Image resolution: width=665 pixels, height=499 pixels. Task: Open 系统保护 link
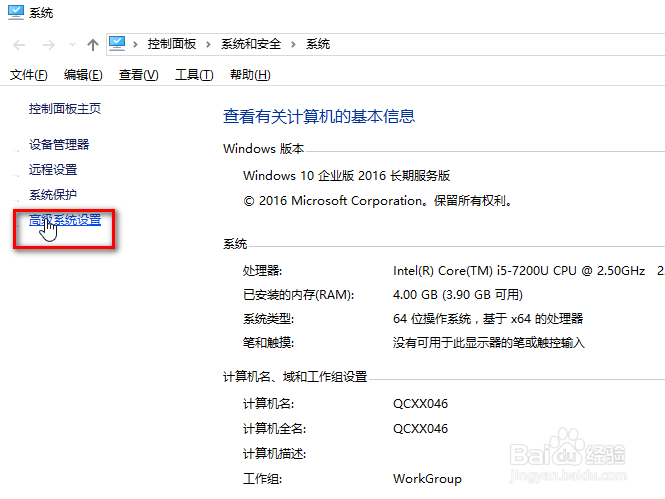coord(53,195)
